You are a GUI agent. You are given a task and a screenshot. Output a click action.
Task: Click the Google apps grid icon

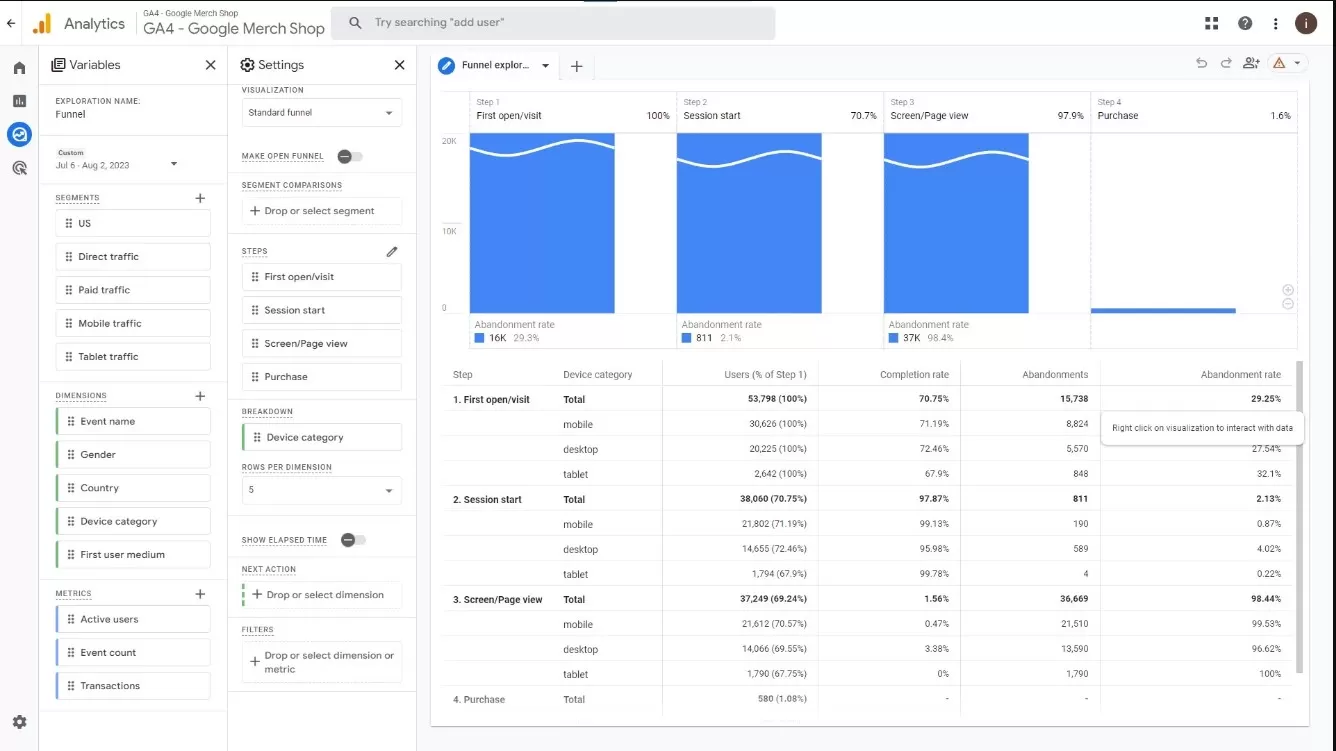tap(1212, 23)
